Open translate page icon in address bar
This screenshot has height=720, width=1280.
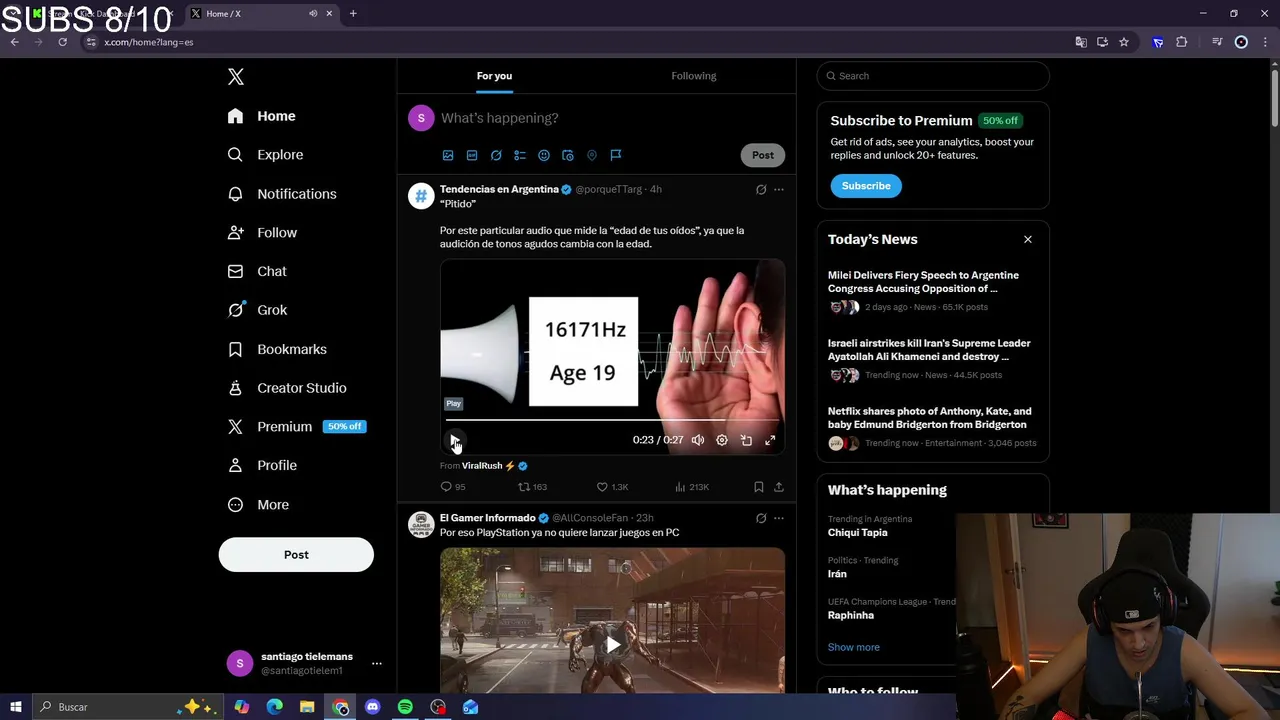[1080, 42]
